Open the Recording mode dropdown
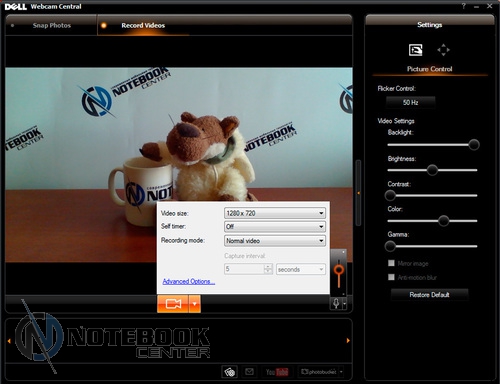This screenshot has width=500, height=384. pos(275,241)
